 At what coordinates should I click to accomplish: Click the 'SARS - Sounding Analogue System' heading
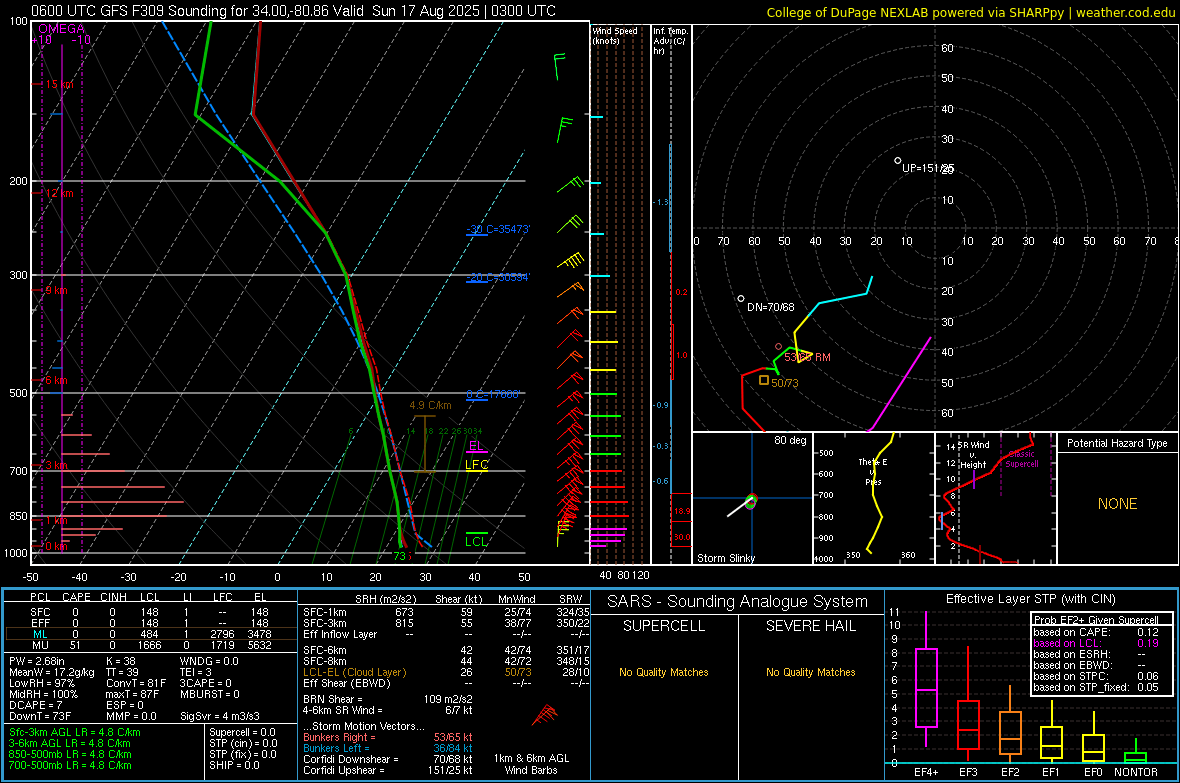coord(738,602)
